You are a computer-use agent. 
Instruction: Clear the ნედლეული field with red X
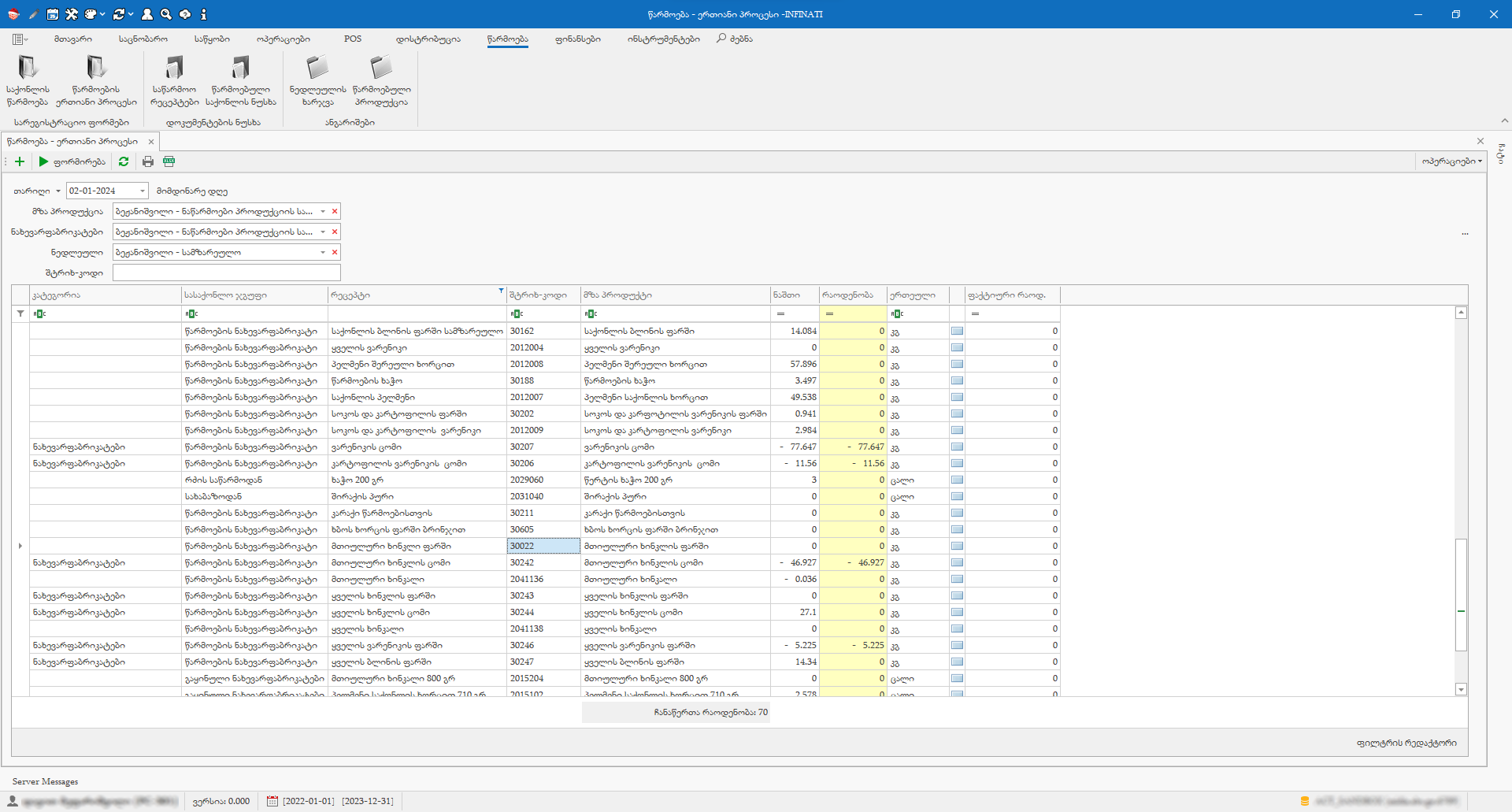[335, 252]
